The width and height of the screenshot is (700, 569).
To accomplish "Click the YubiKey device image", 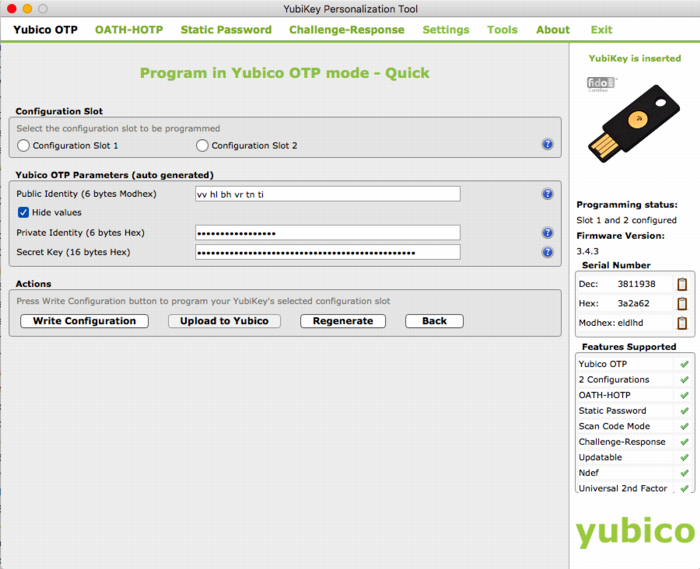I will tap(634, 123).
